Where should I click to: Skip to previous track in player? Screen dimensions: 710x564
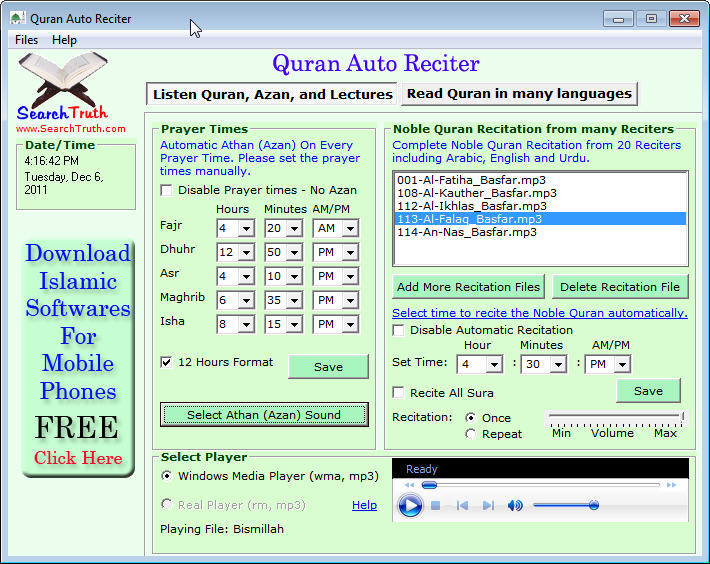[462, 505]
